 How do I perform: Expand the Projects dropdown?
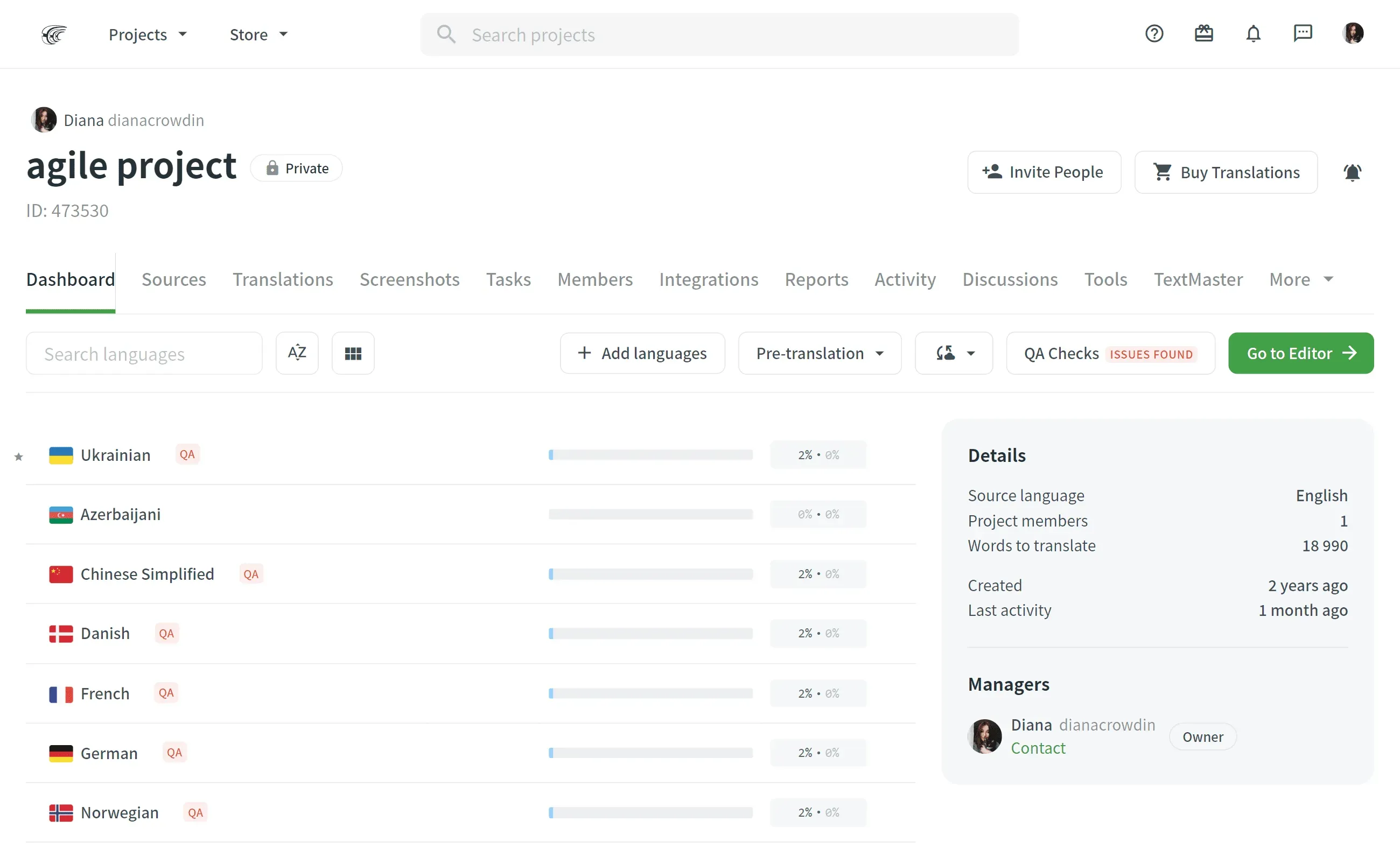(146, 34)
